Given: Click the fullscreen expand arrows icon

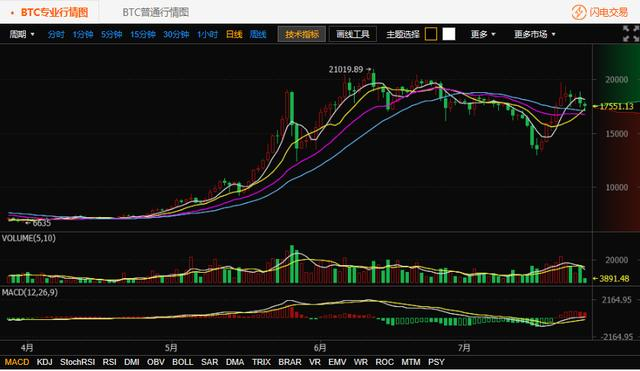Looking at the screenshot, I should (x=631, y=33).
